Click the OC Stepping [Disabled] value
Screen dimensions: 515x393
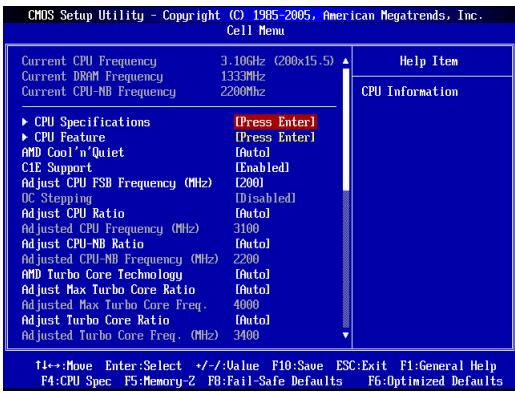point(265,198)
